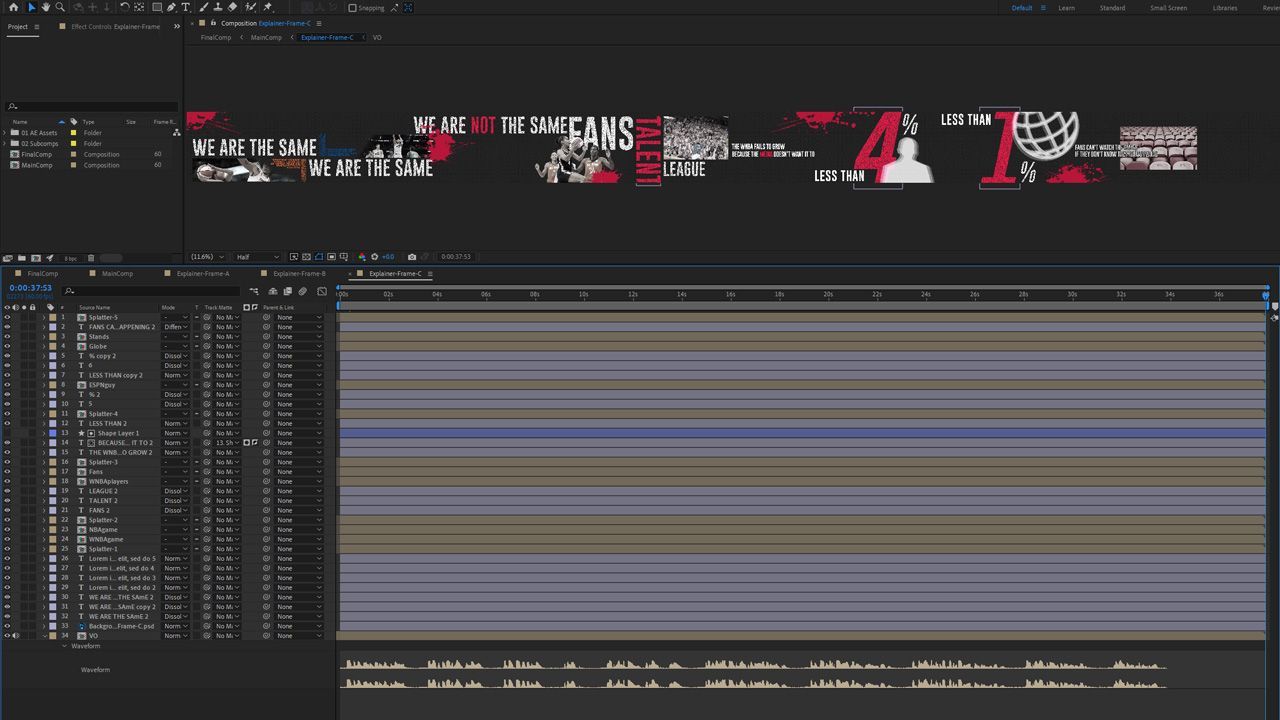
Task: Select the Hand tool
Action: [x=45, y=7]
